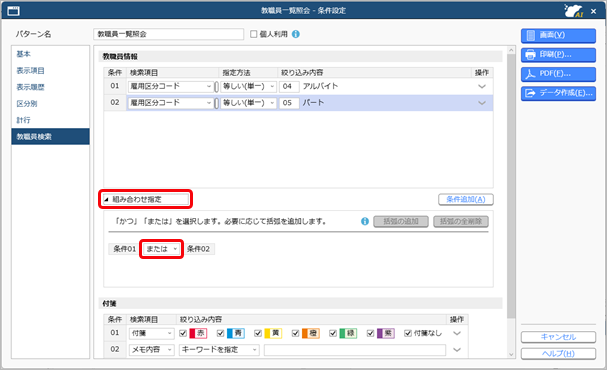Uncheck the 紫 sticky note checkbox

(x=370, y=333)
